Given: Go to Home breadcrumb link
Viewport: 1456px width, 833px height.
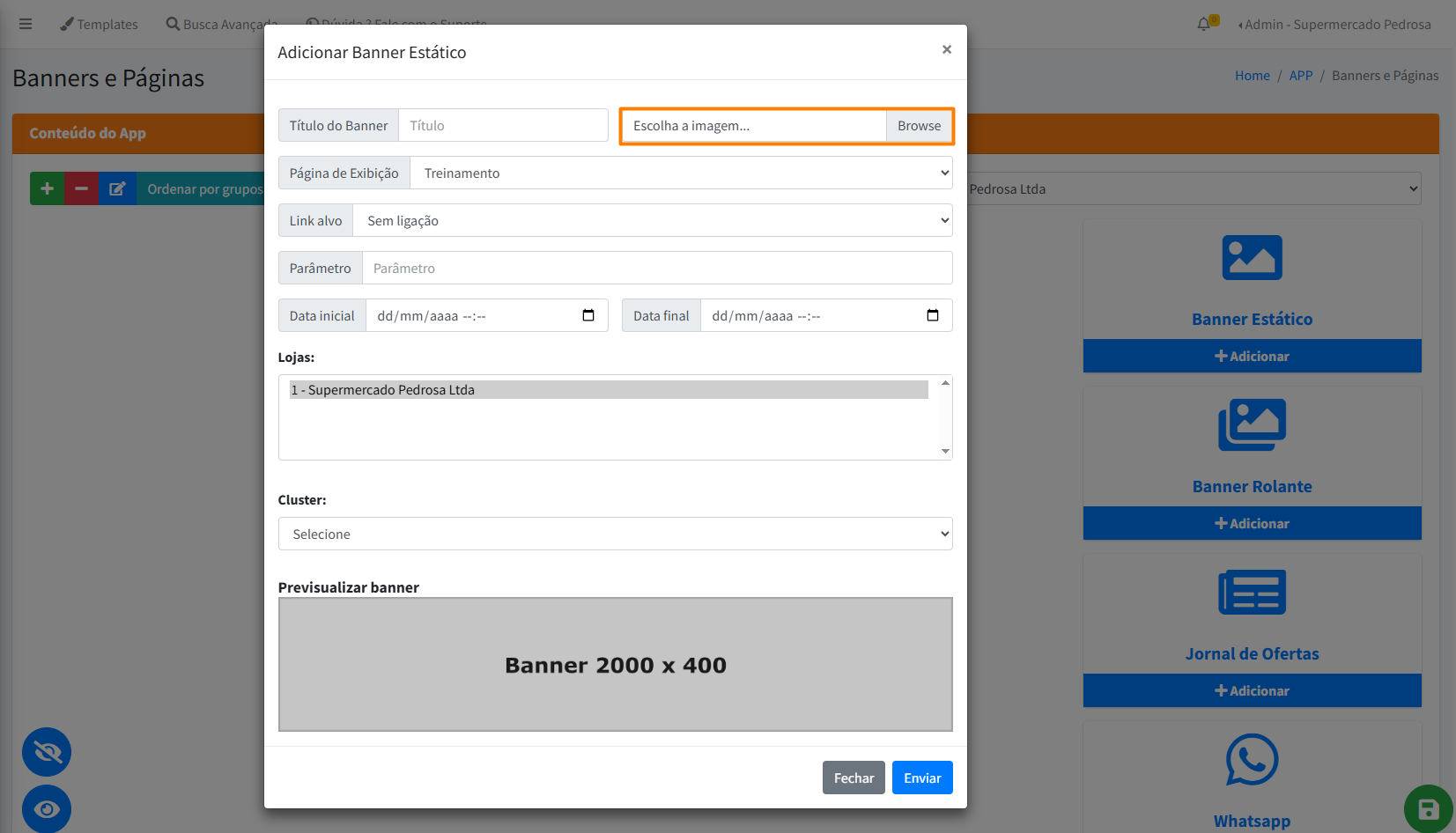Looking at the screenshot, I should coord(1252,76).
